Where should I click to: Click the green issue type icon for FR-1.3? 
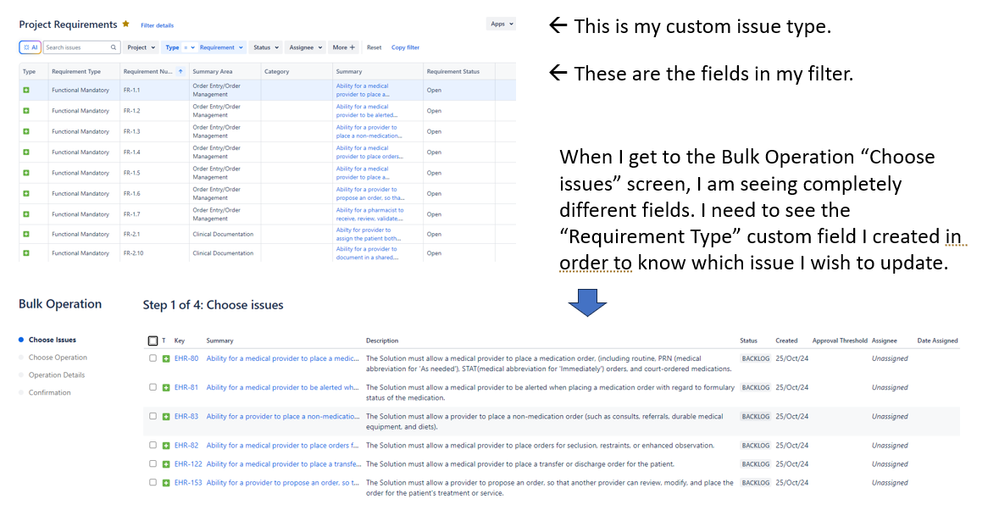[x=26, y=131]
